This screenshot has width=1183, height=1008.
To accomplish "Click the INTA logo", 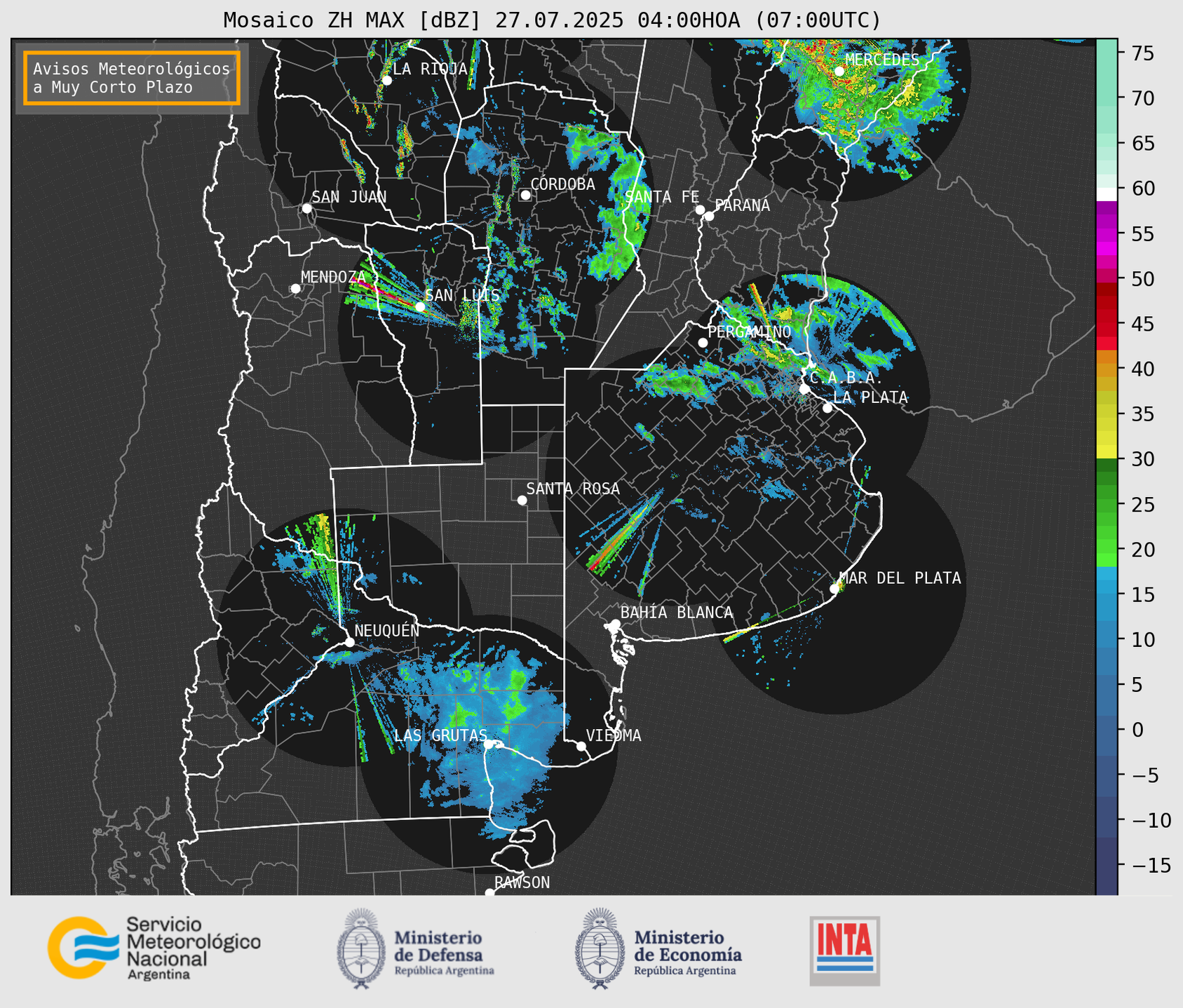I will pos(845,951).
